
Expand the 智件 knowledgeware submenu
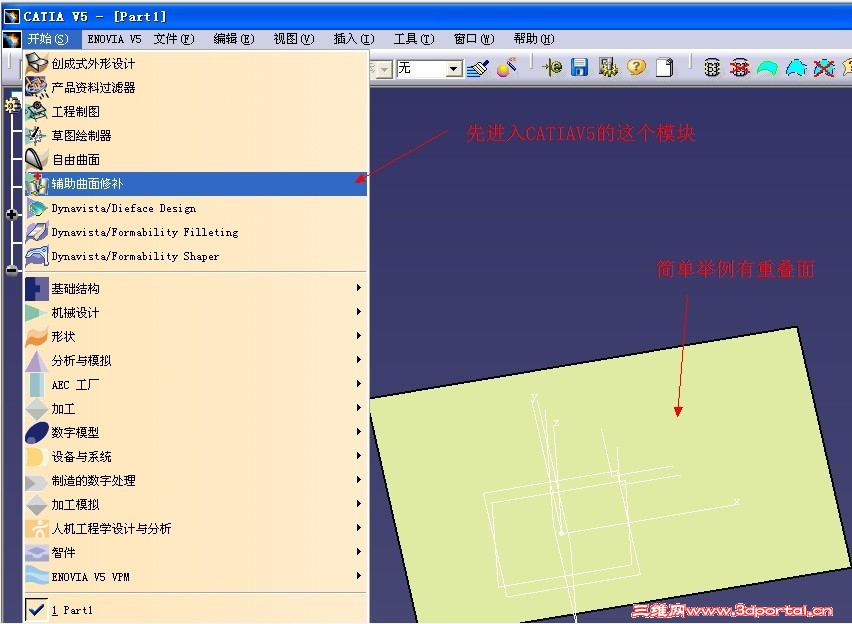pyautogui.click(x=196, y=553)
